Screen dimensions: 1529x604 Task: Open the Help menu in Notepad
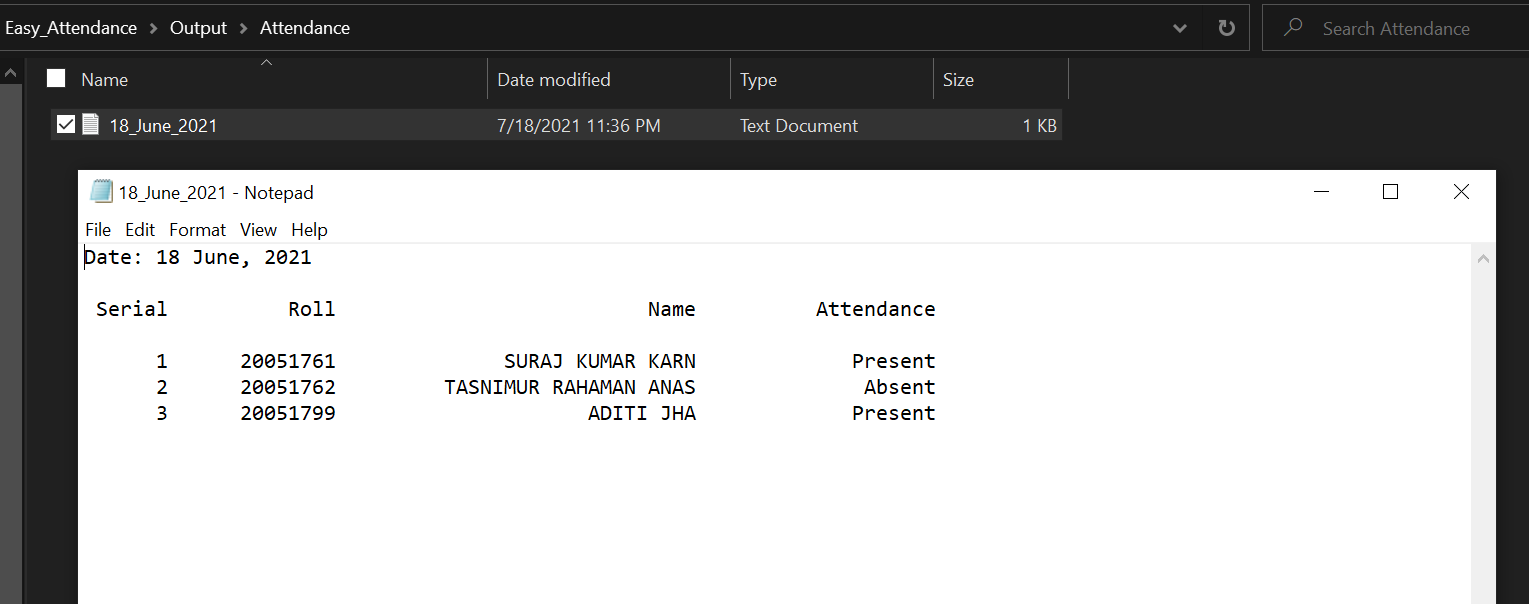pos(309,229)
